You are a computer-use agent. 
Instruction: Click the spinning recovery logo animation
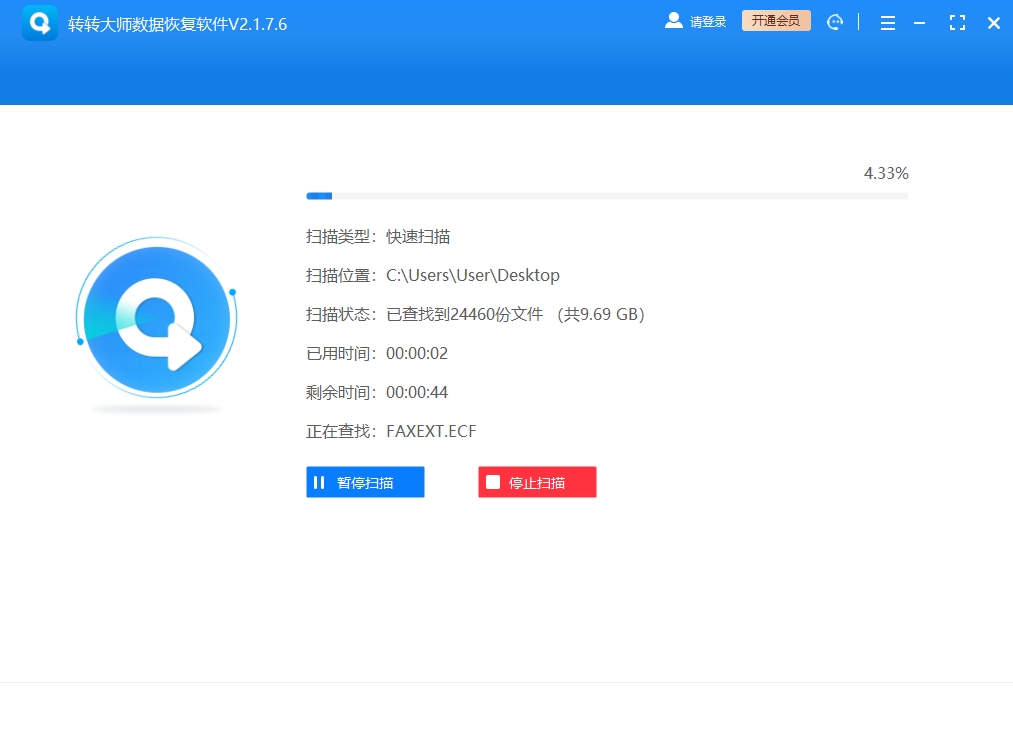point(156,320)
